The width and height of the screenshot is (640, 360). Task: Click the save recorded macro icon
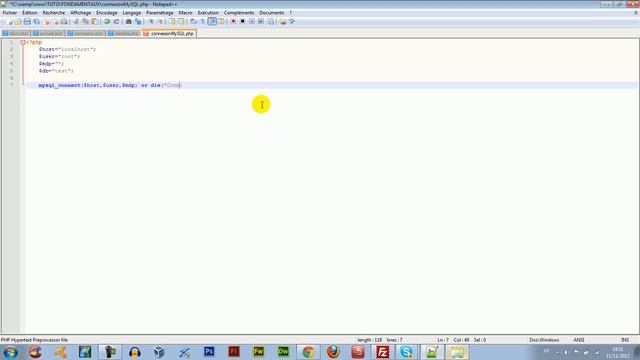coord(270,22)
